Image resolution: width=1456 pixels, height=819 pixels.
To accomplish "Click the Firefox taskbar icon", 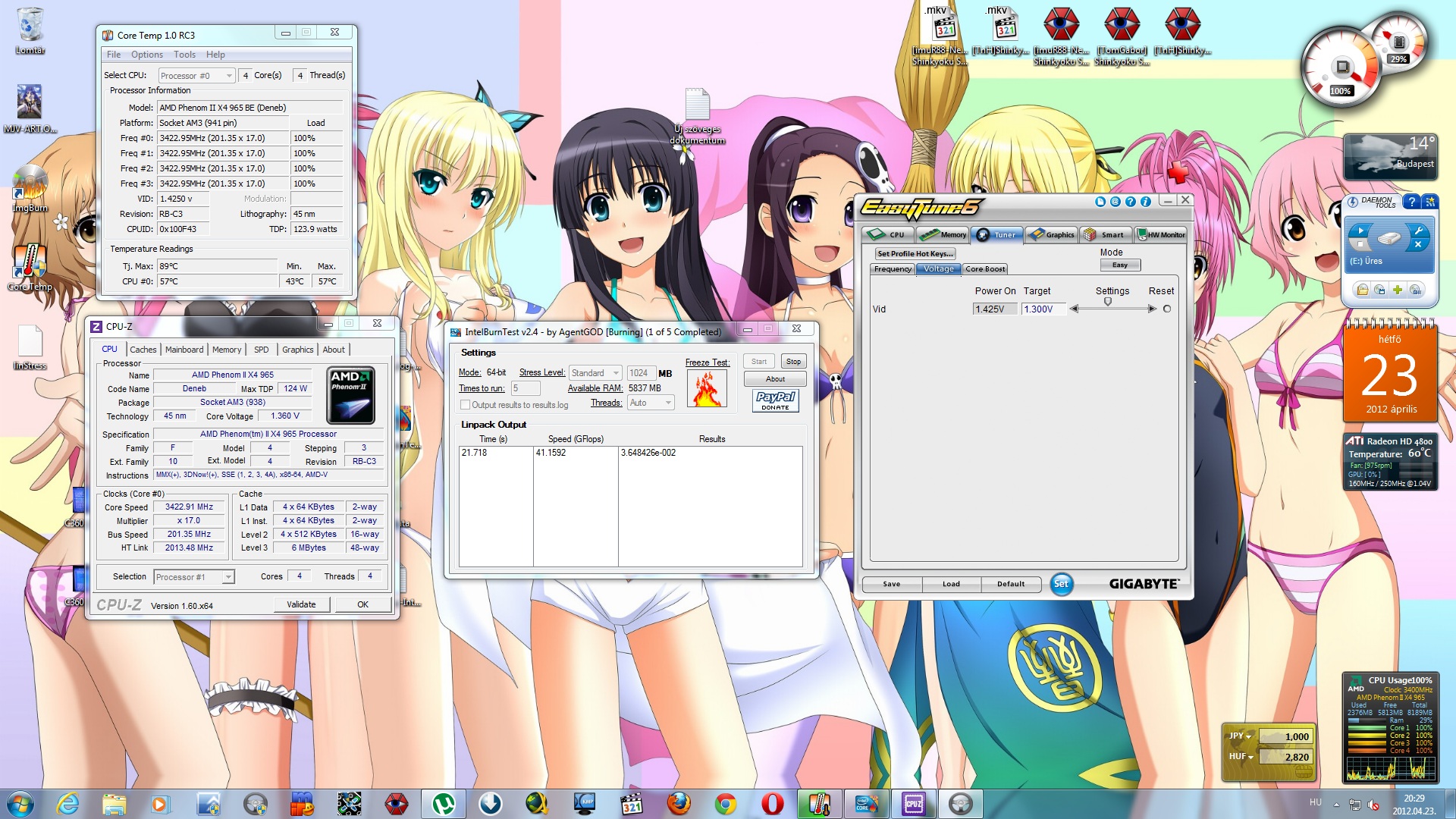I will click(679, 804).
